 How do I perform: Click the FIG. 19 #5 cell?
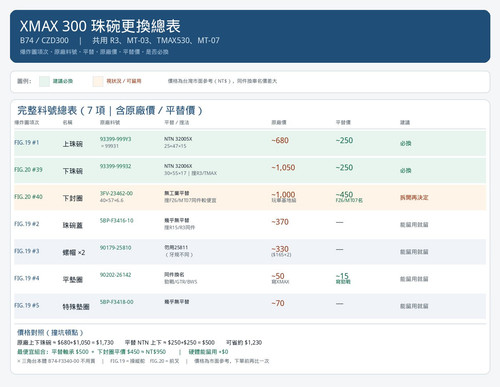27,305
